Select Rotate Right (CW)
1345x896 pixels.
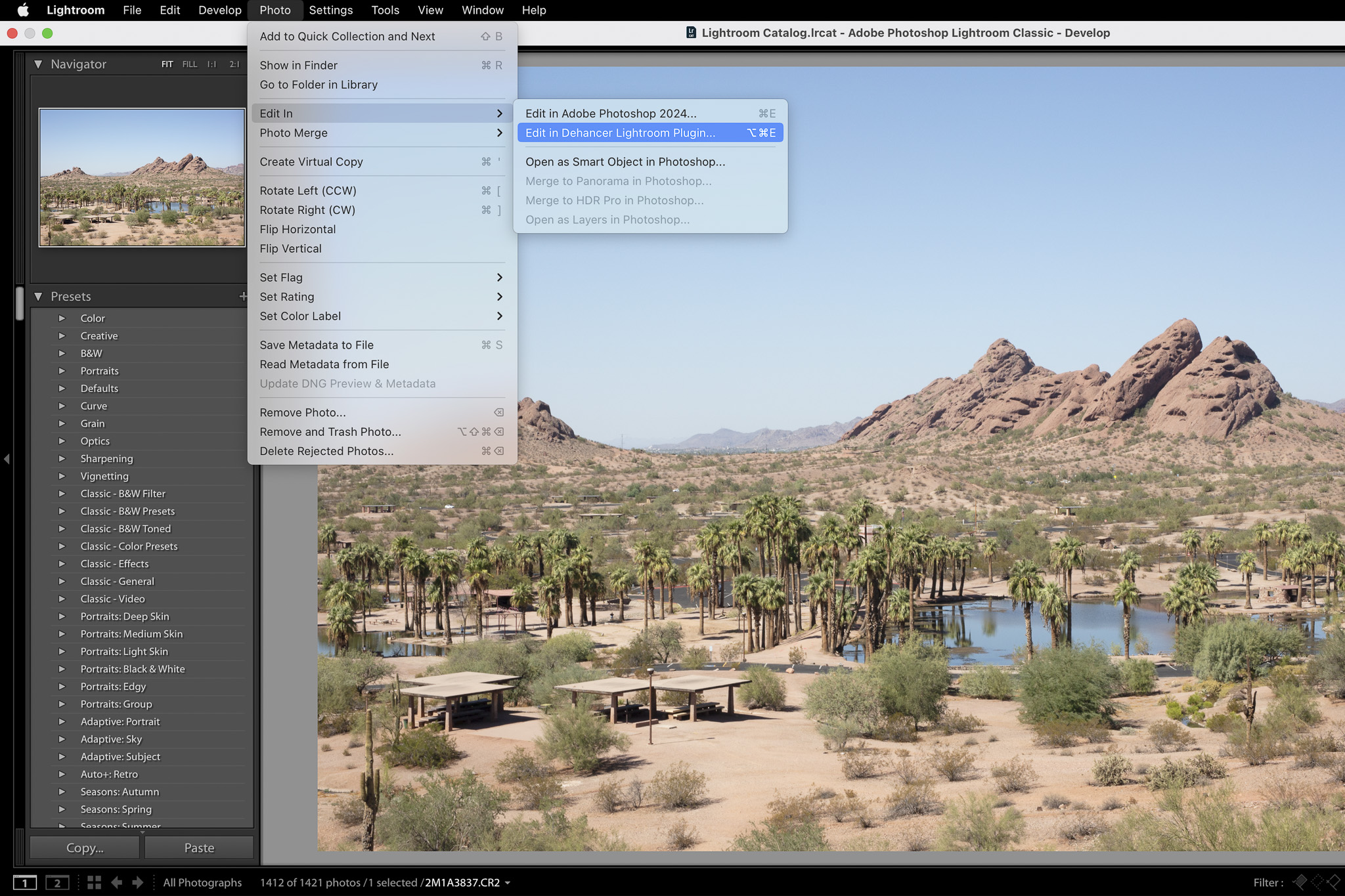[382, 210]
